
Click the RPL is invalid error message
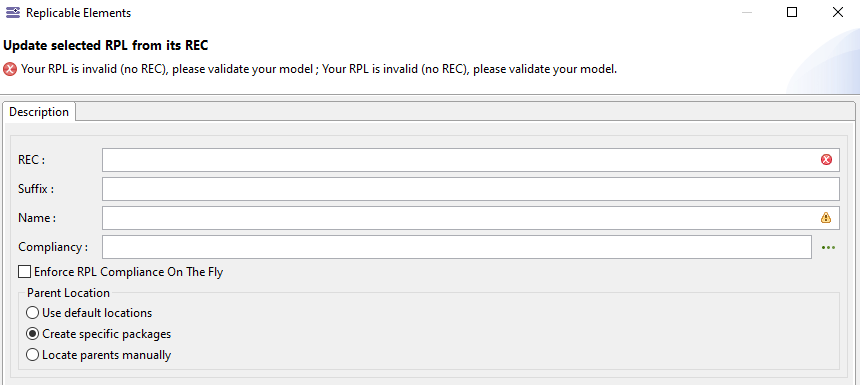[x=319, y=70]
